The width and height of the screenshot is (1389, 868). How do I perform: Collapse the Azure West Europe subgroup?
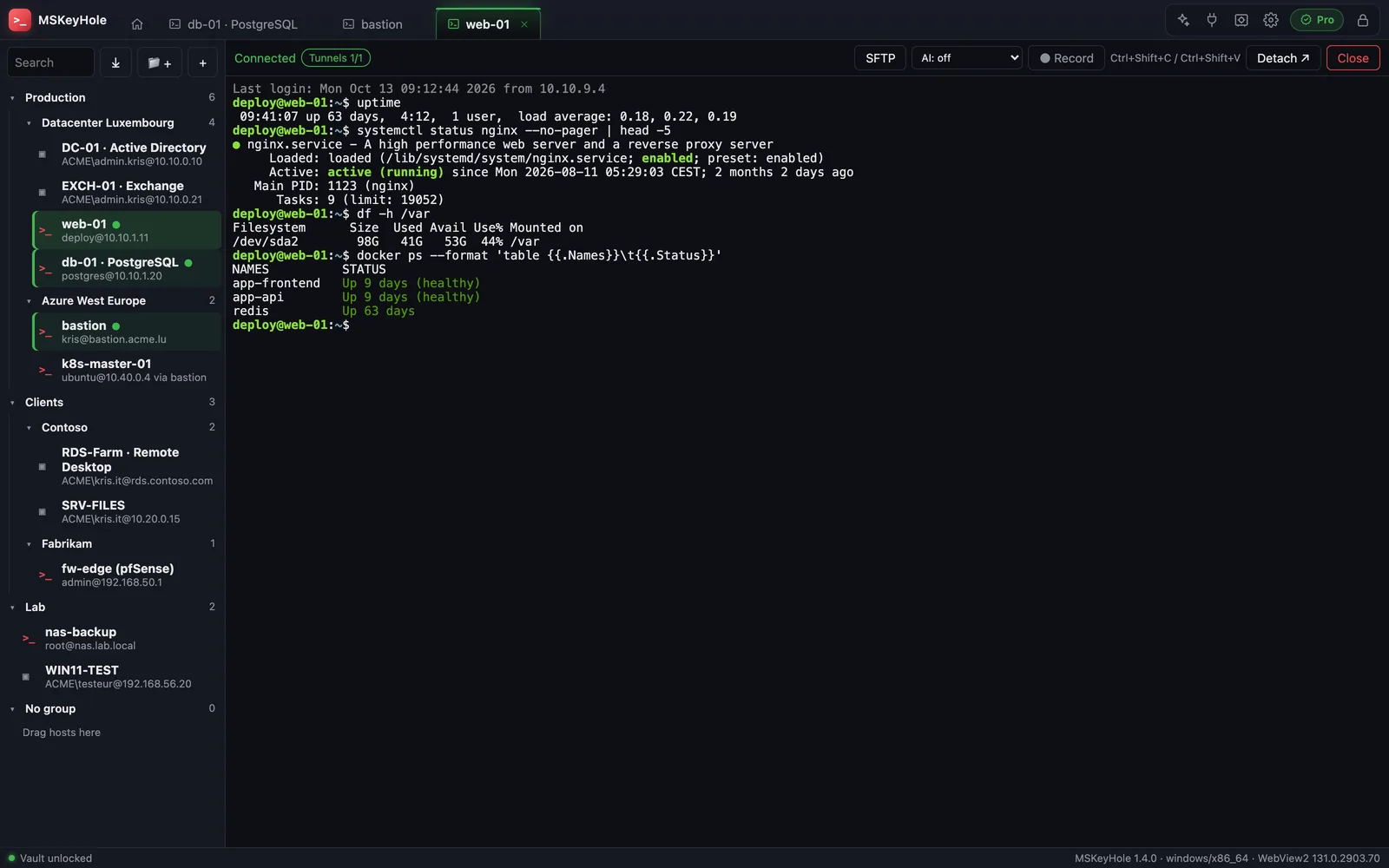pos(29,301)
